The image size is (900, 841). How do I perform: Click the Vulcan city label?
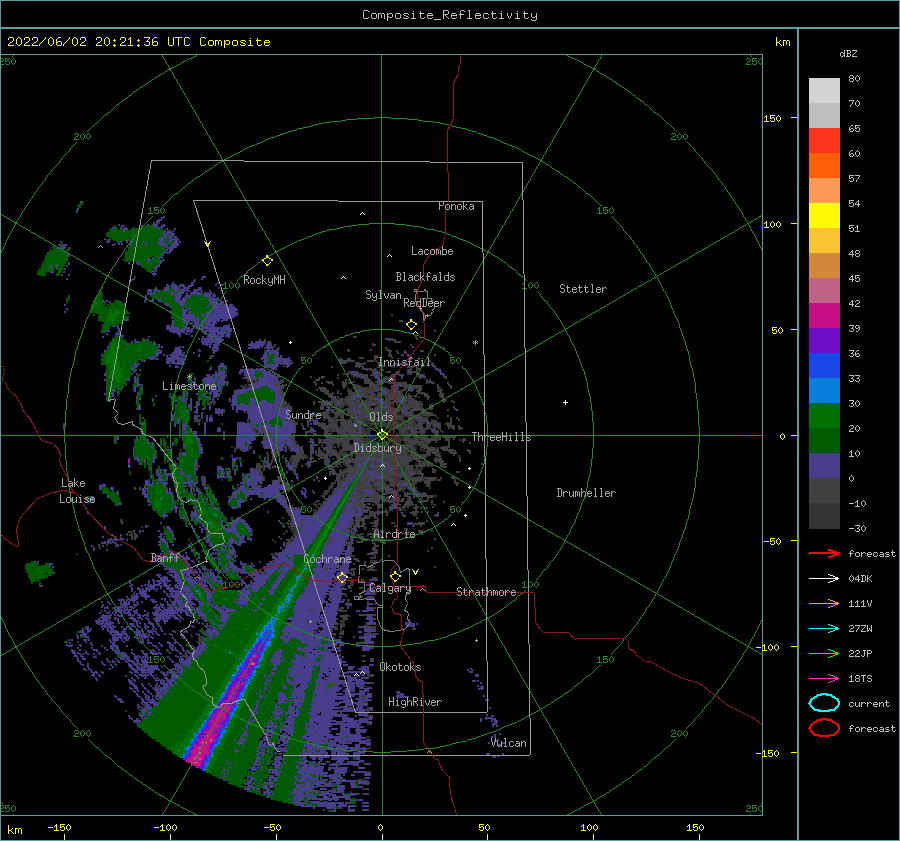(509, 743)
